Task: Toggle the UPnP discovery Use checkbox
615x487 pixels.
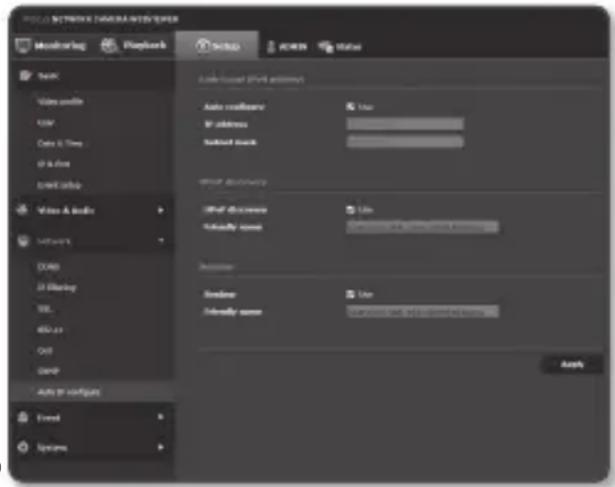Action: point(350,210)
